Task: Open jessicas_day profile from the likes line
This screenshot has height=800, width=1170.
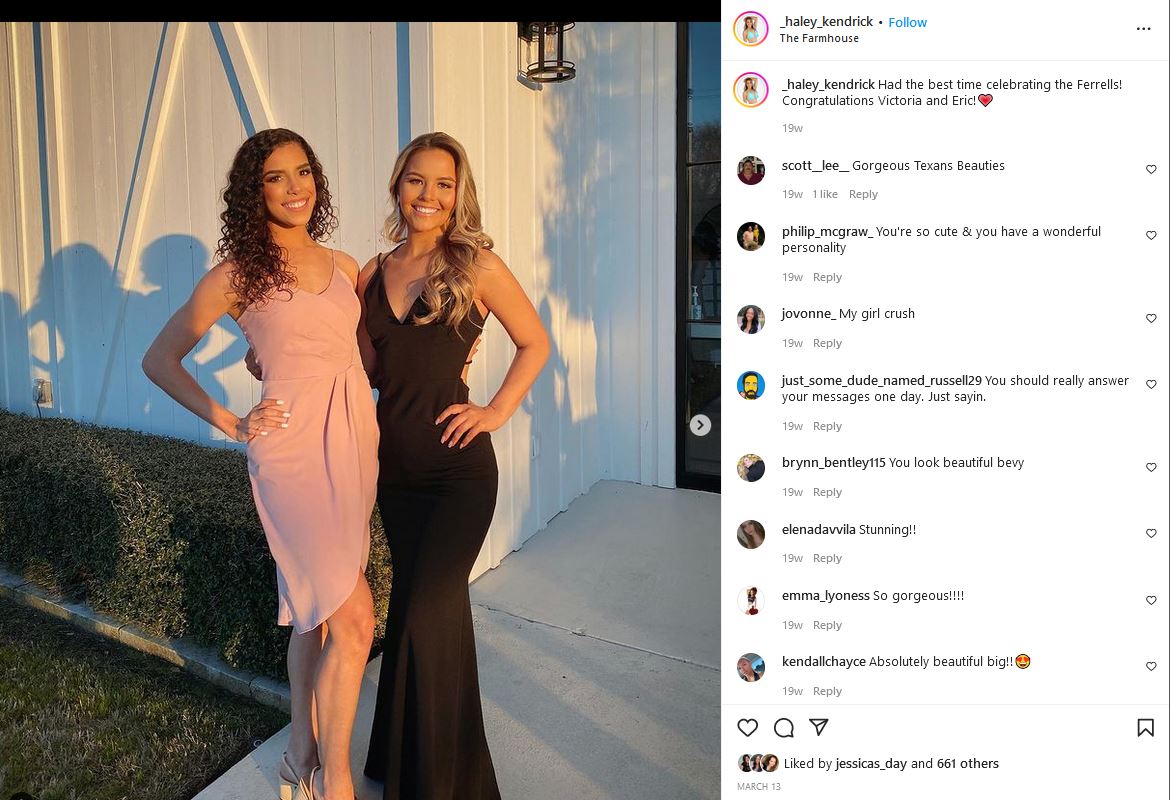Action: point(871,763)
